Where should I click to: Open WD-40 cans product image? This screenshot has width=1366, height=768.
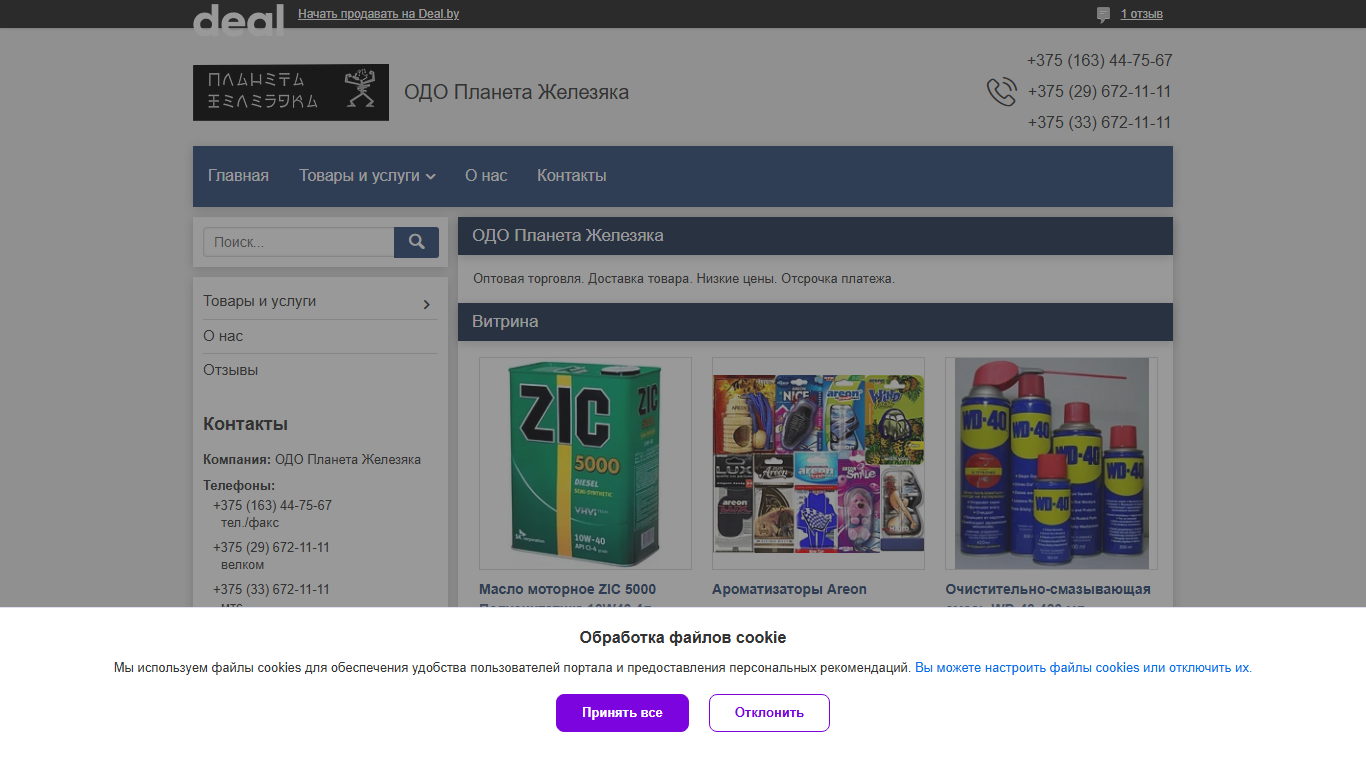(1051, 463)
